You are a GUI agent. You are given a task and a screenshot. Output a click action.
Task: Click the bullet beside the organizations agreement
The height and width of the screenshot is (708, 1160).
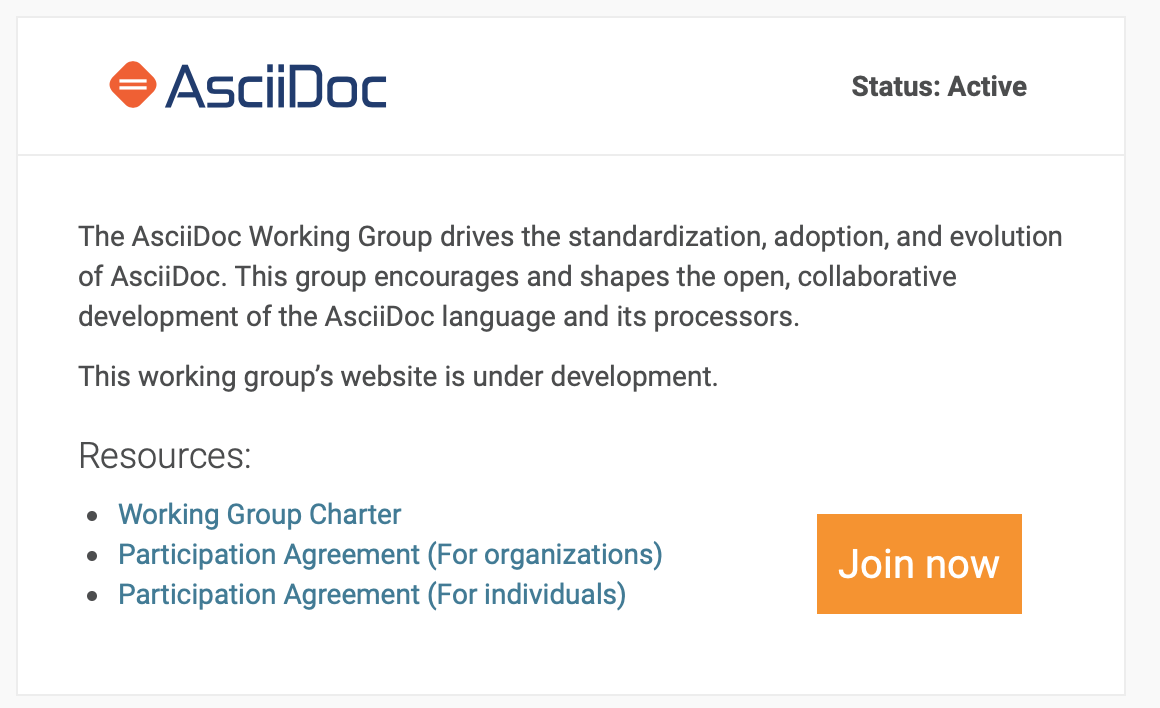click(x=93, y=556)
